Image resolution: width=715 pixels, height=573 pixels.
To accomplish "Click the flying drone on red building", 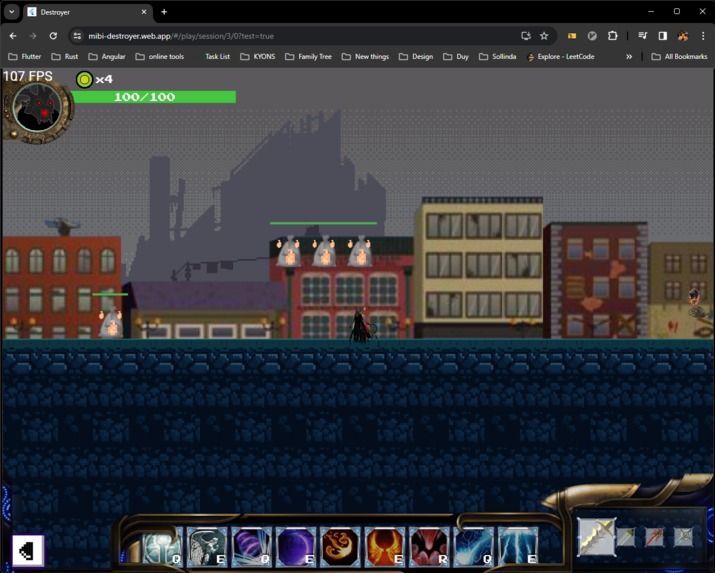I will pyautogui.click(x=62, y=226).
